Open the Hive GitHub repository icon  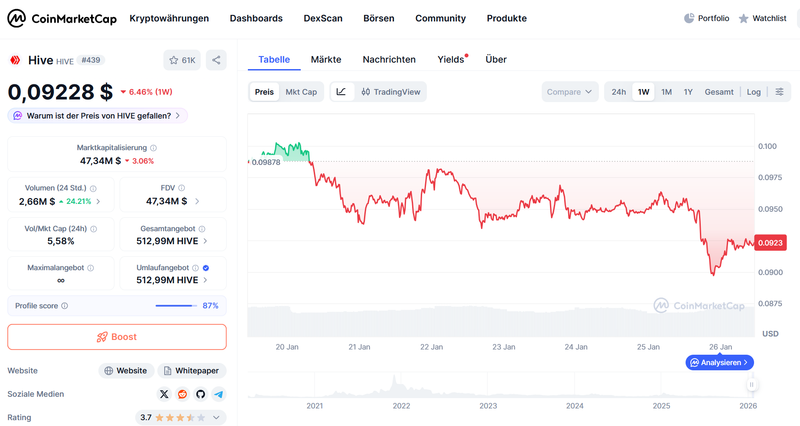(200, 394)
